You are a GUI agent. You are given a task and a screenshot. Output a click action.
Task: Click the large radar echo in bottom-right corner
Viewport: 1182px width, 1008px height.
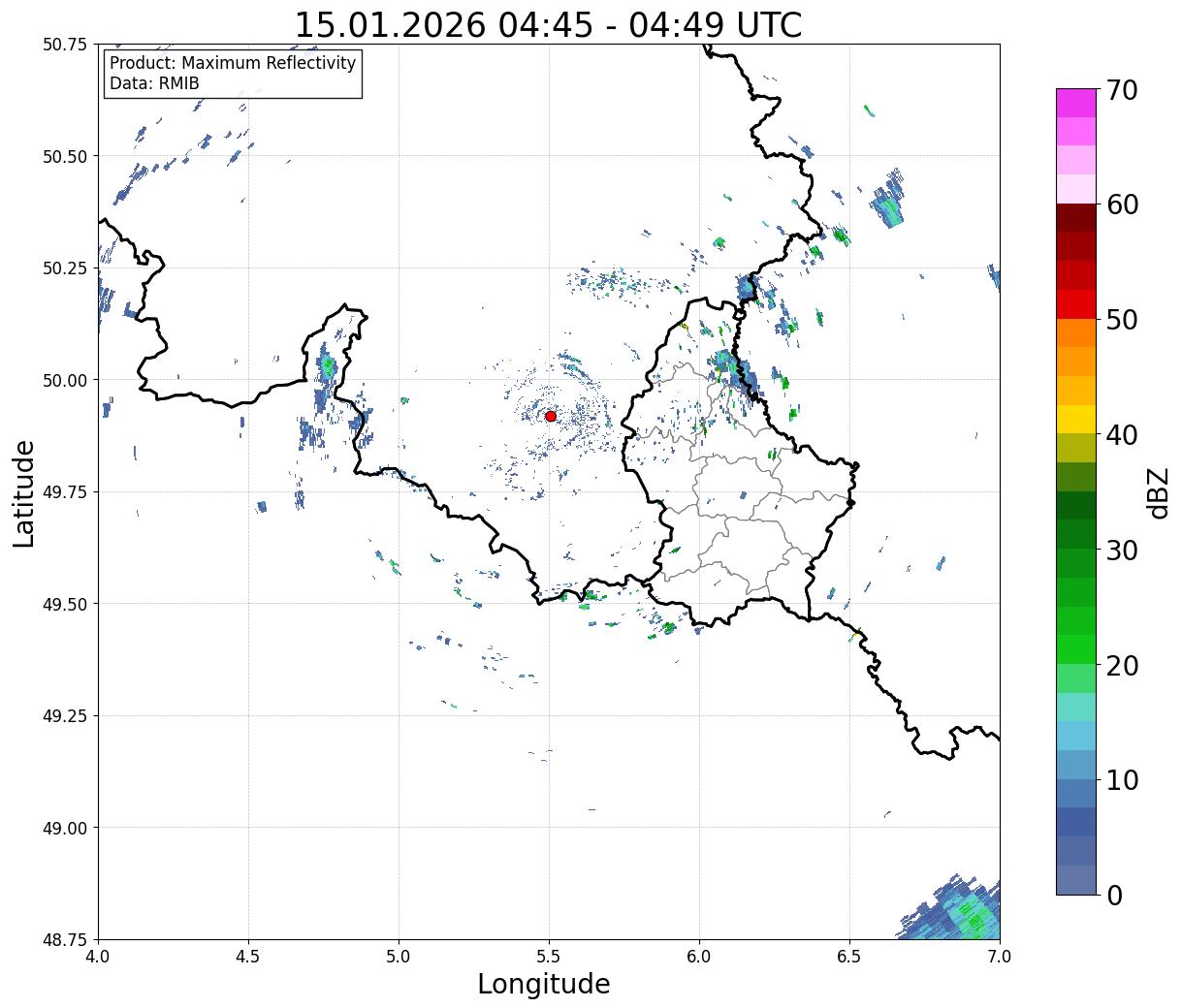[x=955, y=909]
